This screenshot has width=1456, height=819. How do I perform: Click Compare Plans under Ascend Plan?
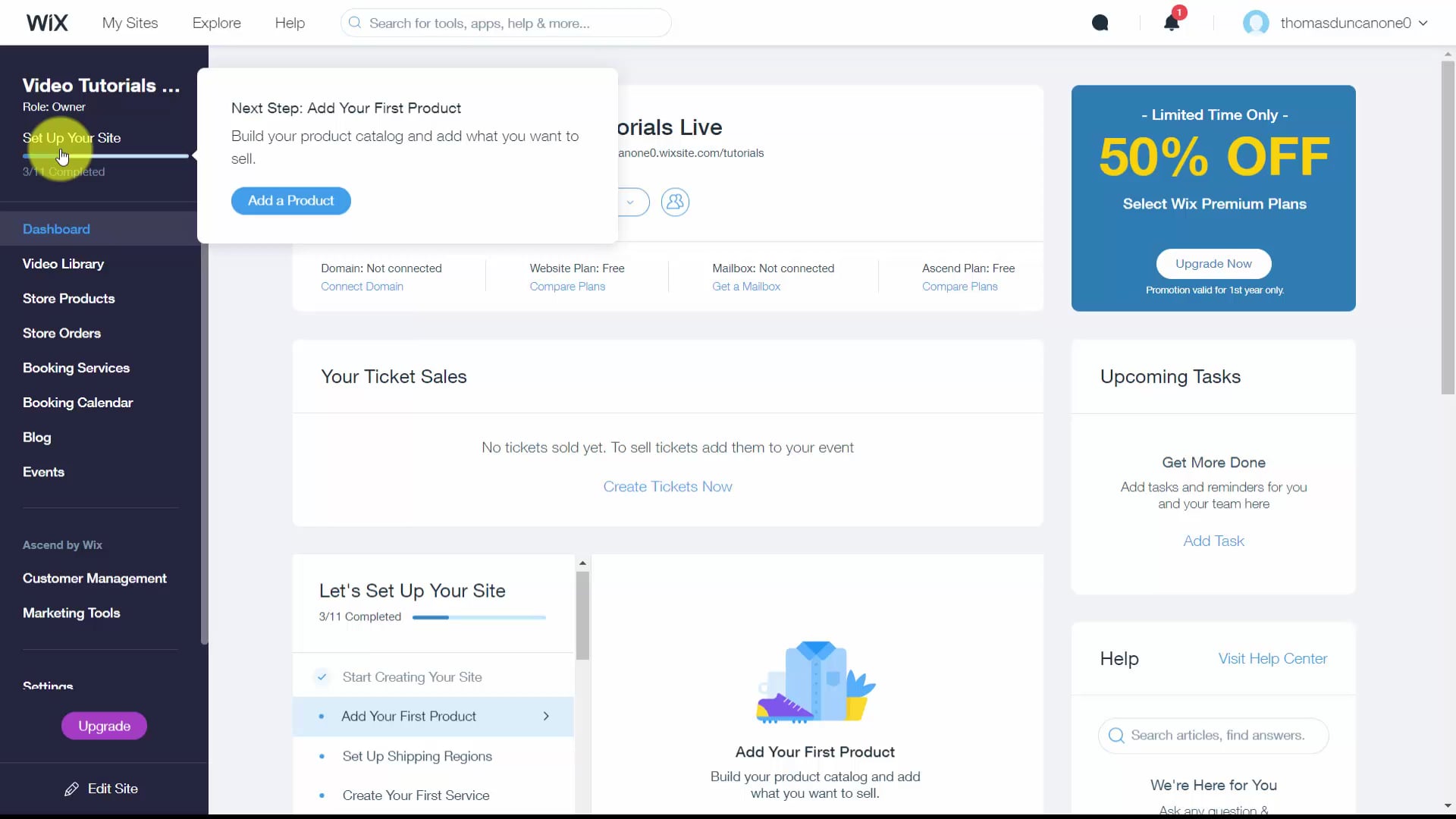[x=959, y=287]
